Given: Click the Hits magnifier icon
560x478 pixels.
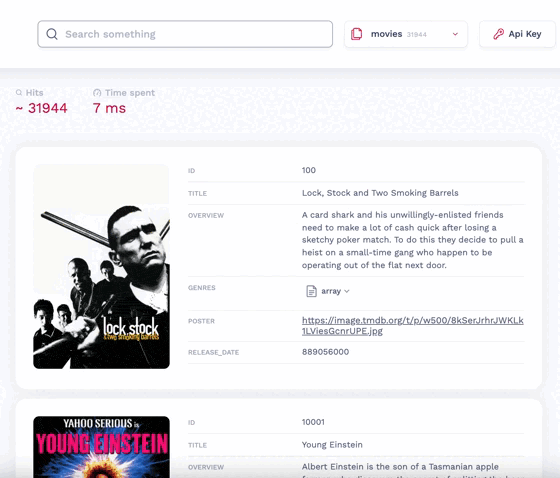Looking at the screenshot, I should coord(19,93).
